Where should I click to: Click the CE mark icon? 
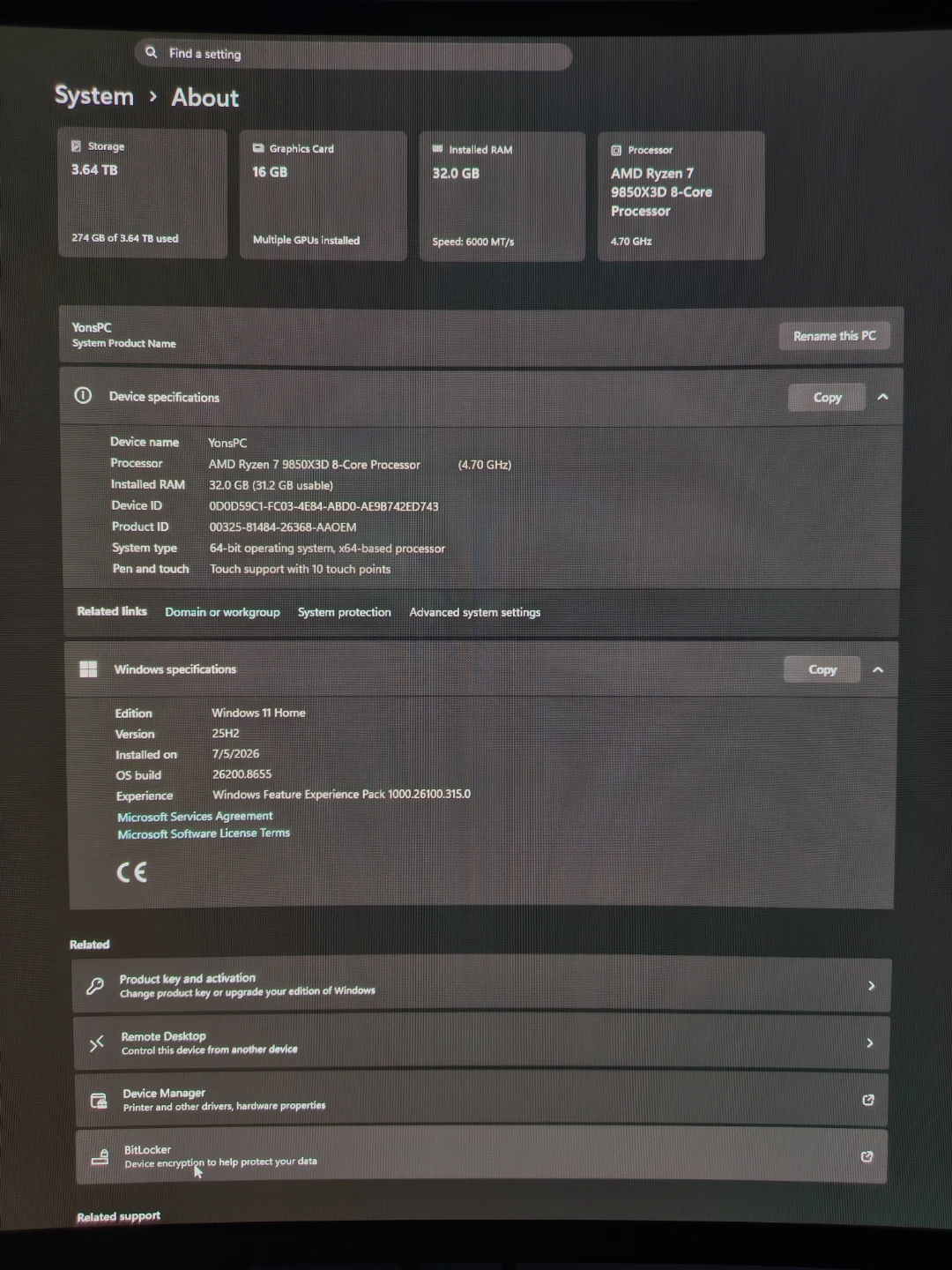click(x=132, y=872)
